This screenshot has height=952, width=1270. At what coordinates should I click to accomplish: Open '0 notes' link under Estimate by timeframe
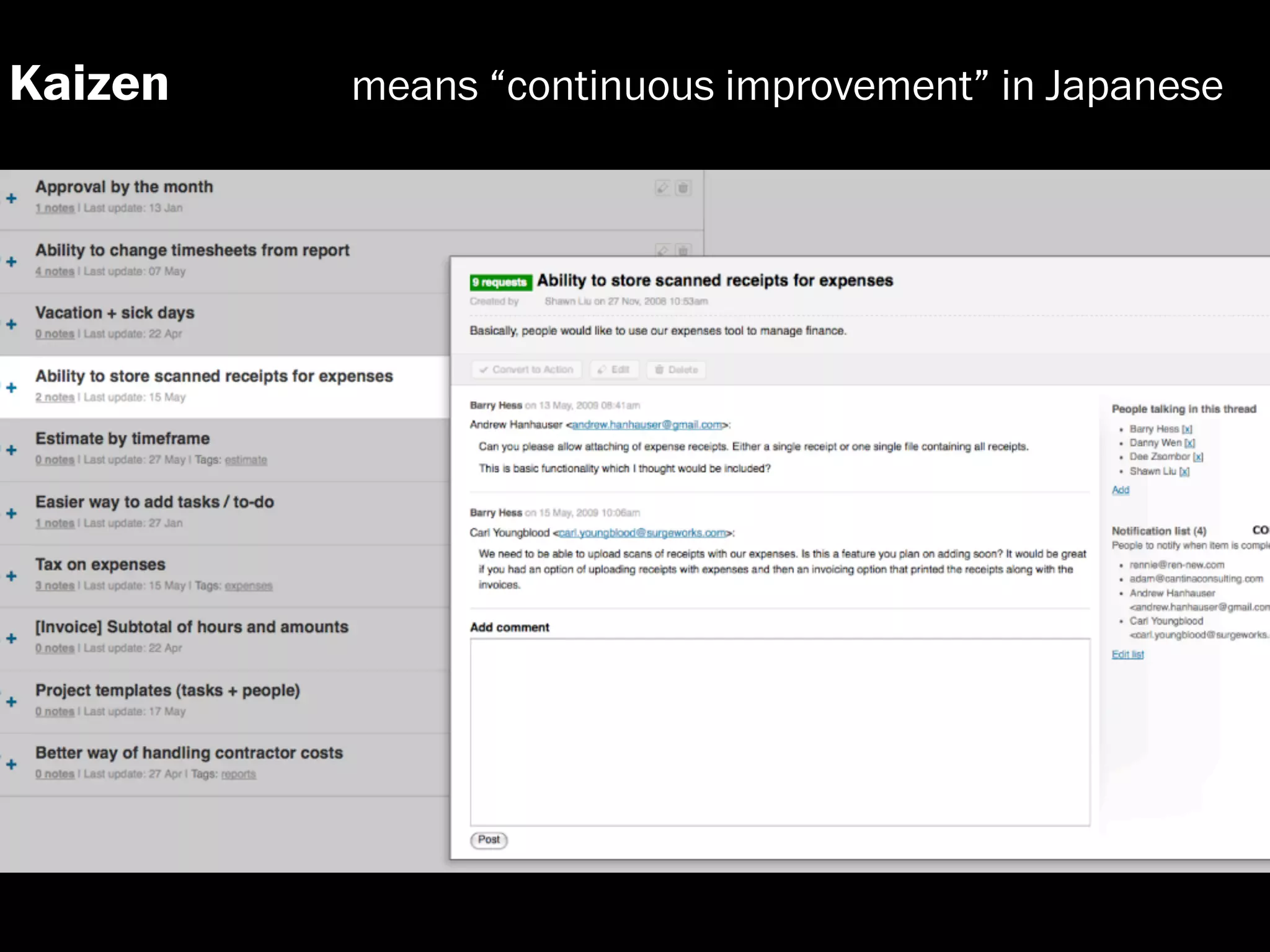coord(55,460)
